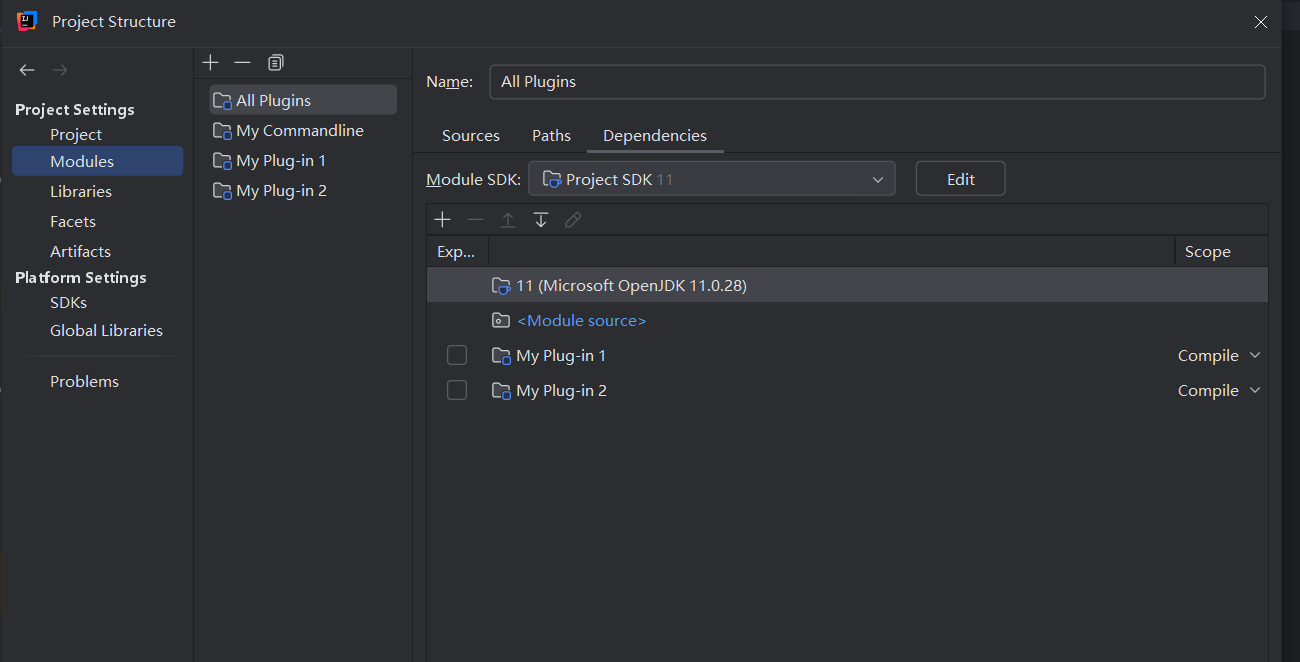This screenshot has width=1300, height=662.
Task: Select the Microsoft OpenJDK 11.0.28 row
Action: pyautogui.click(x=847, y=285)
